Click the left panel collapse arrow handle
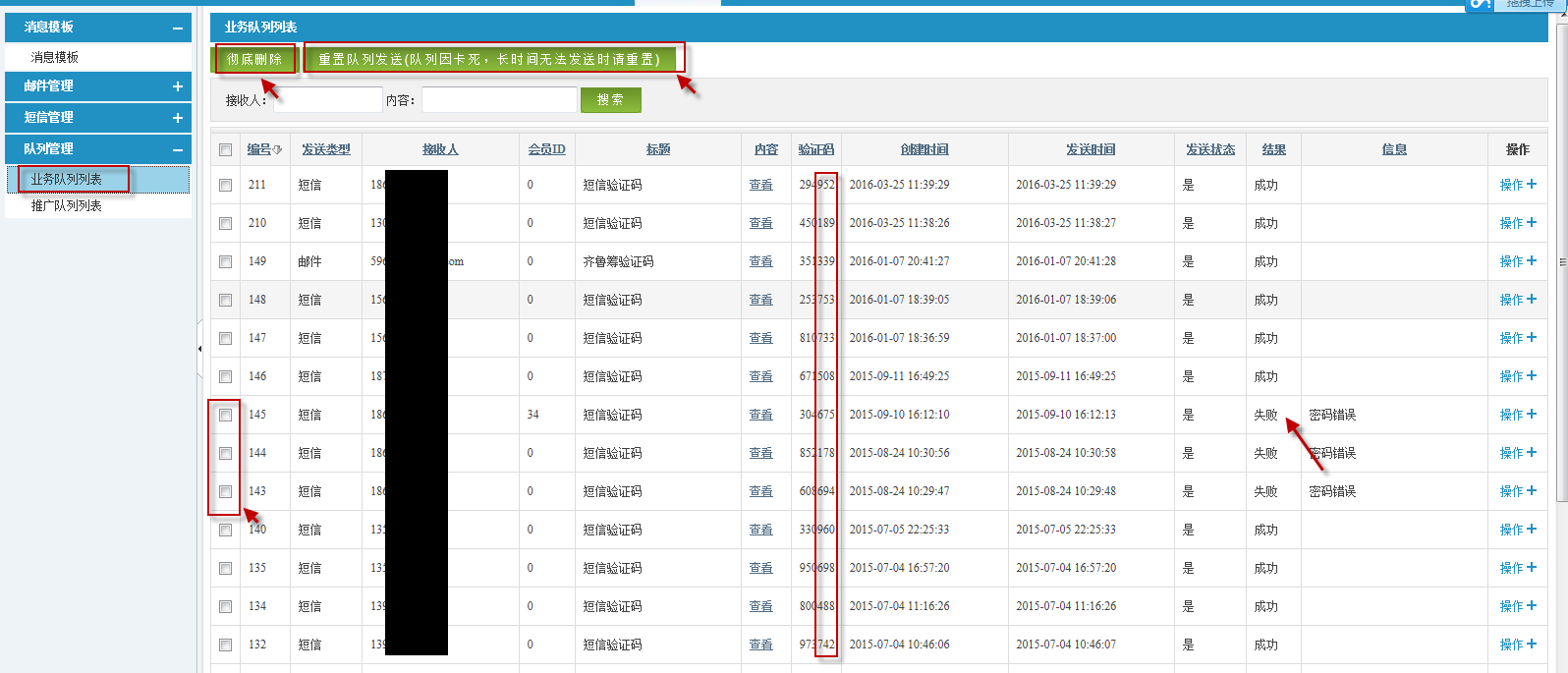The width and height of the screenshot is (1568, 673). (200, 349)
